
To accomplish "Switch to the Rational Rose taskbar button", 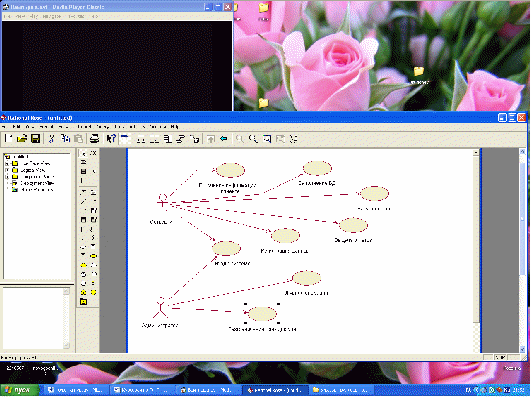I will click(x=276, y=390).
